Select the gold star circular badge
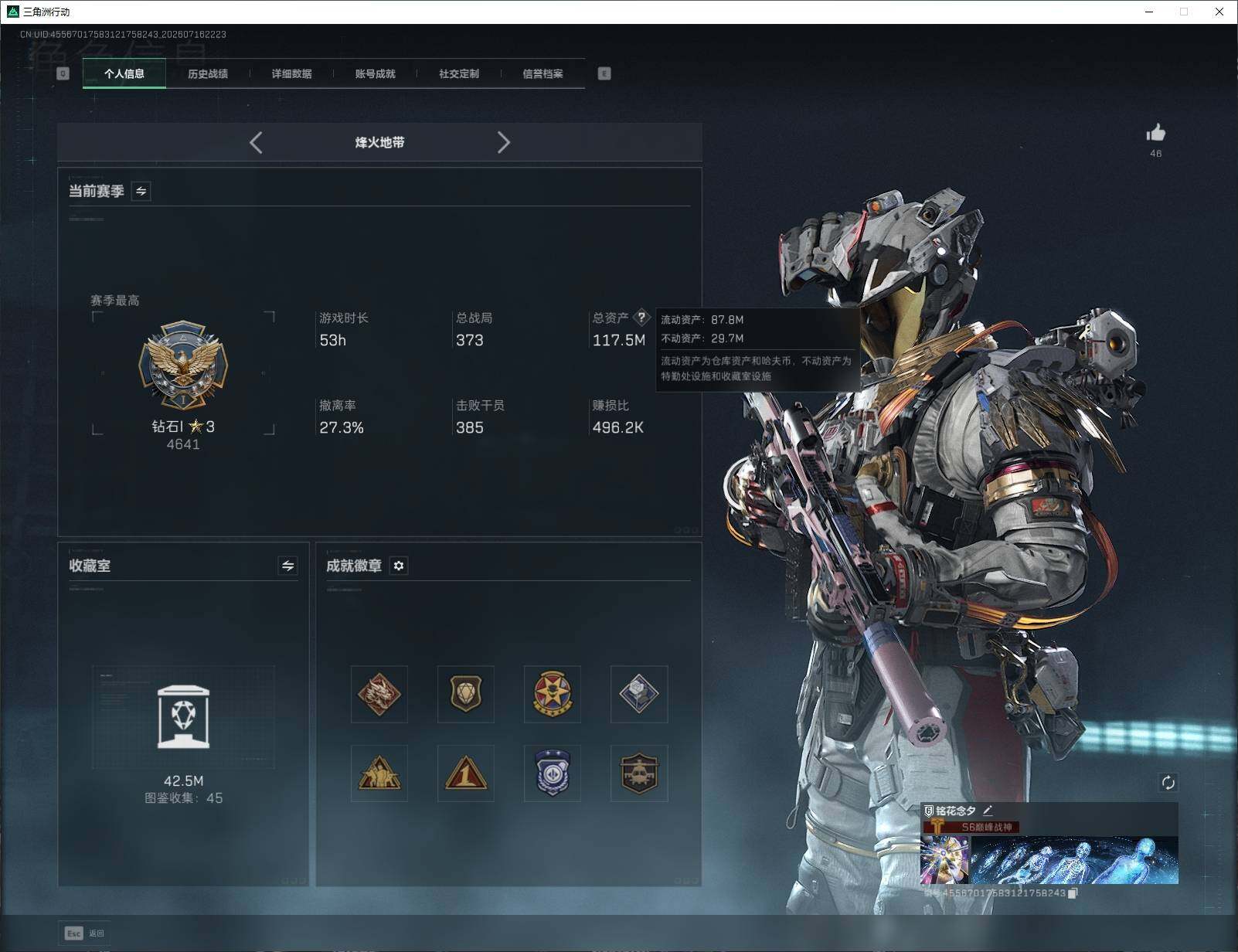This screenshot has width=1238, height=952. pyautogui.click(x=553, y=694)
